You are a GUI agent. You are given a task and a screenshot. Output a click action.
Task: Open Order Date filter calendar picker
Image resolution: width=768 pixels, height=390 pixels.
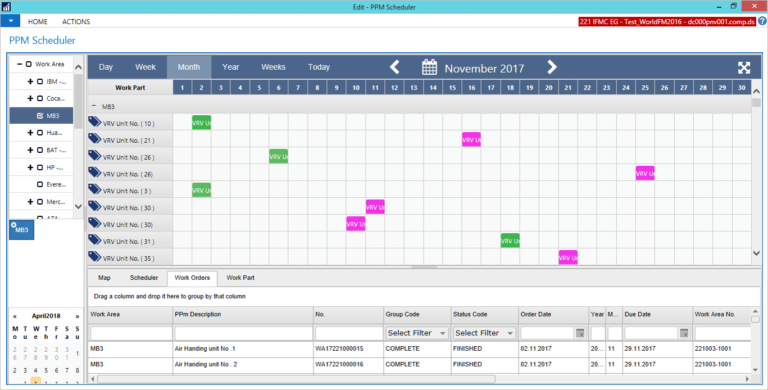tap(580, 333)
